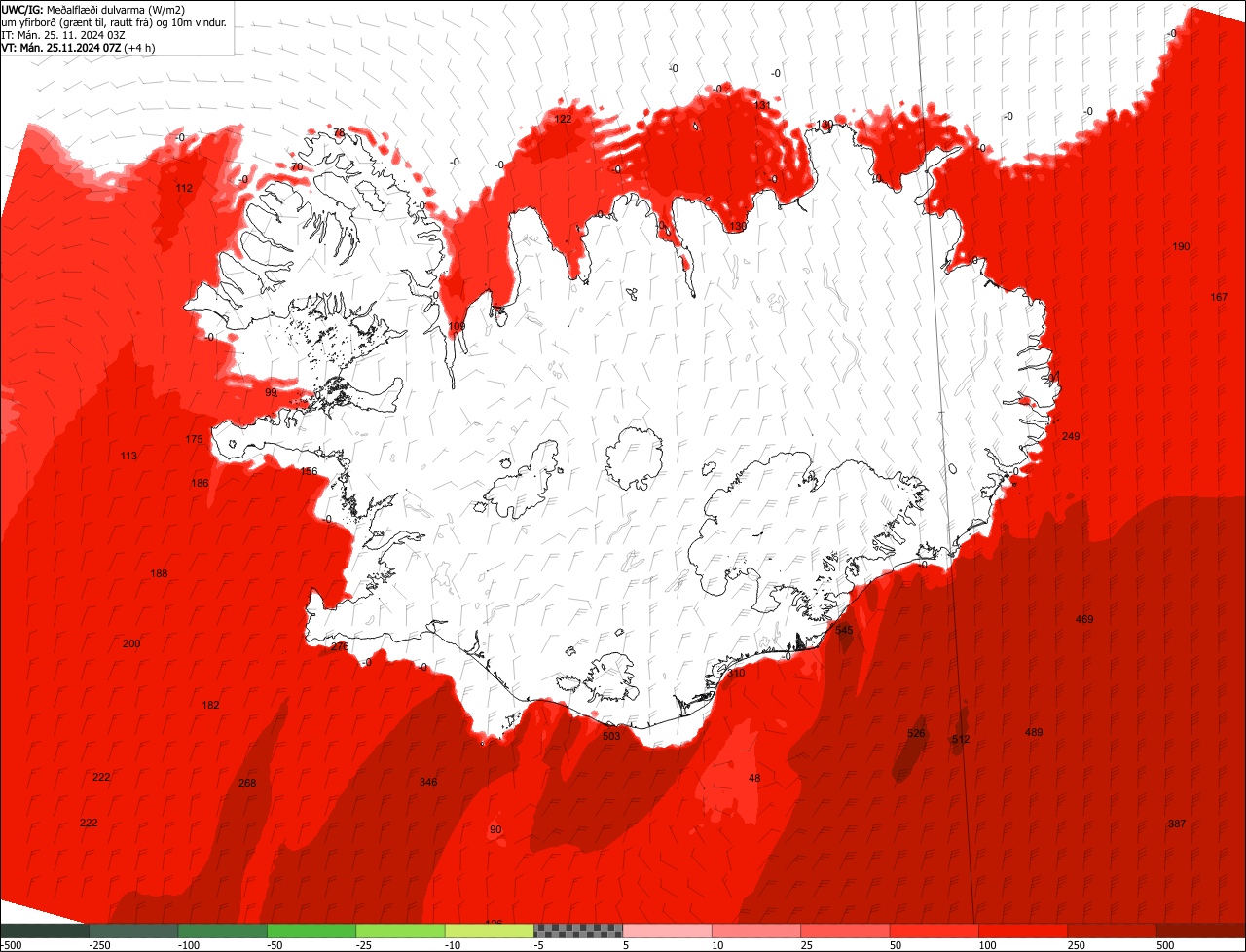Select the map value 188 west of Iceland

159,573
